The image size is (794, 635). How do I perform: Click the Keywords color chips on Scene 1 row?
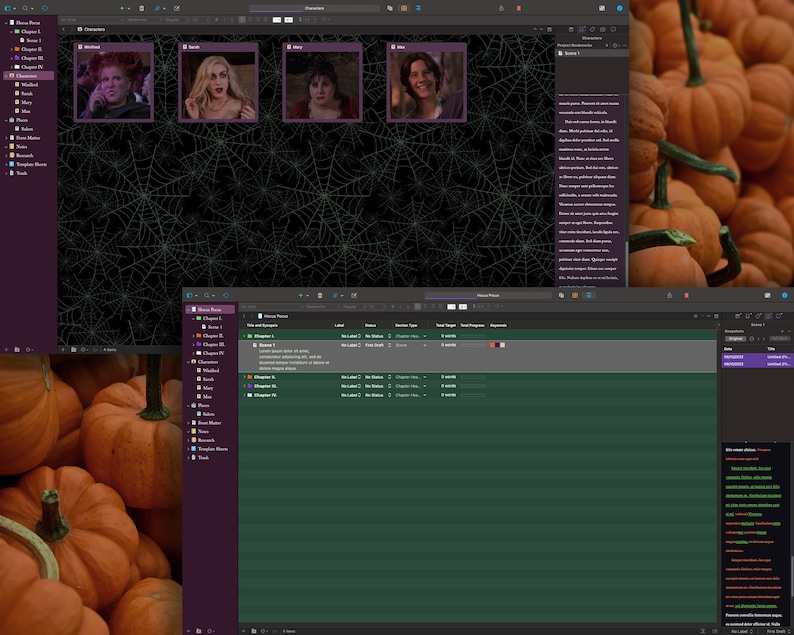pyautogui.click(x=497, y=345)
